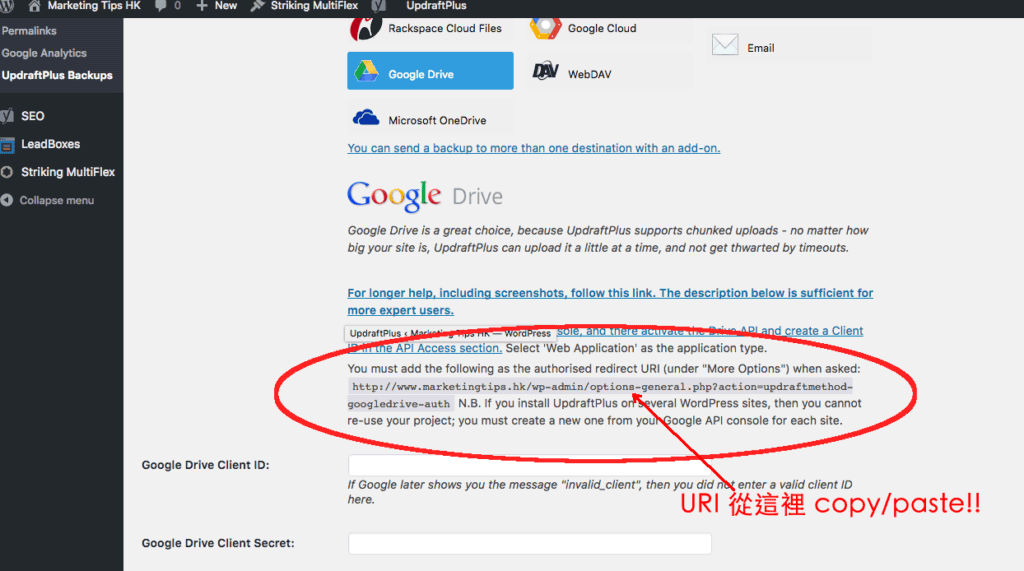The width and height of the screenshot is (1024, 571).
Task: Open the WordPress logo menu
Action: coord(7,5)
